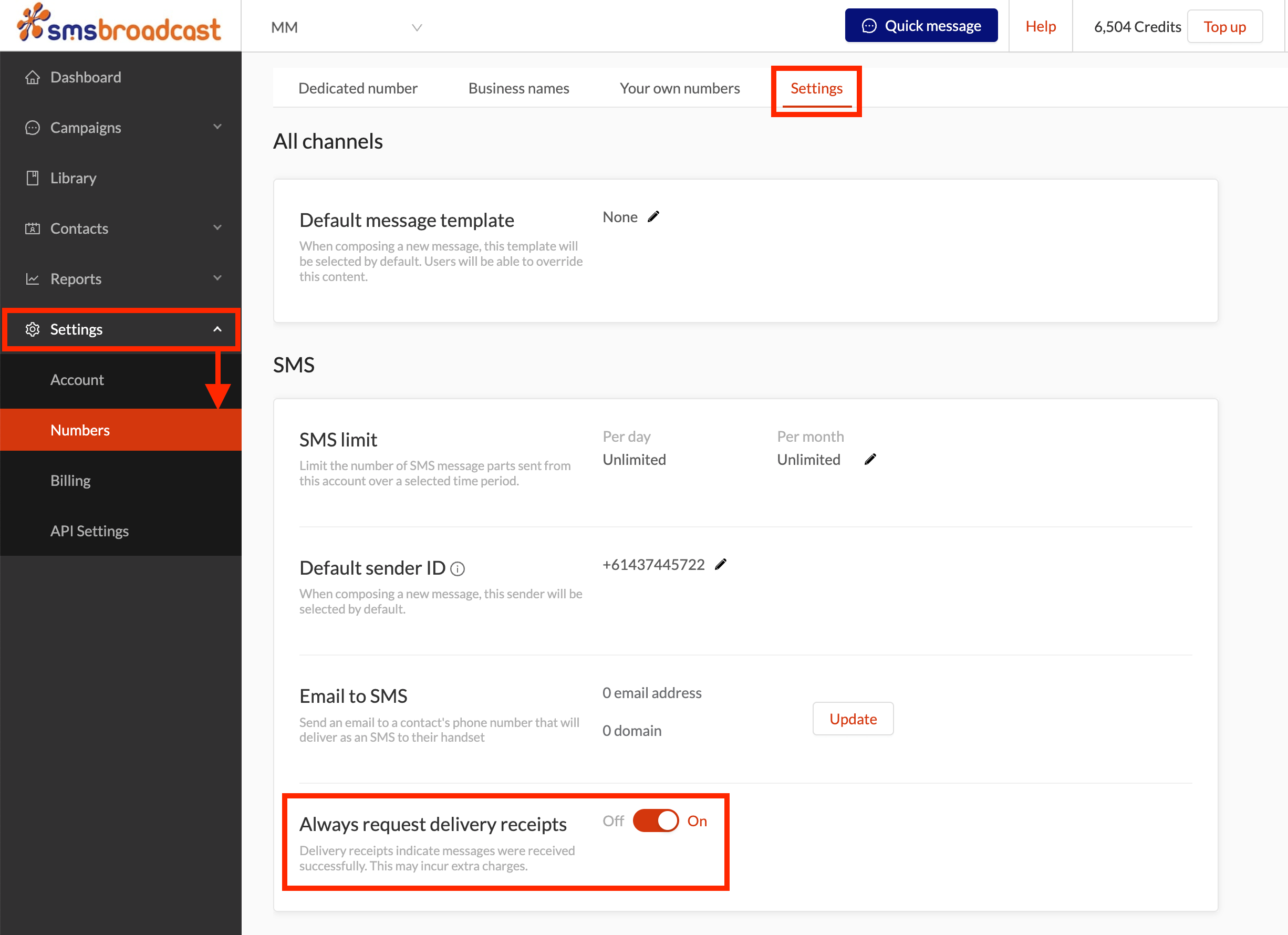Toggle Always request delivery receipts switch
The height and width of the screenshot is (935, 1288).
click(x=656, y=821)
